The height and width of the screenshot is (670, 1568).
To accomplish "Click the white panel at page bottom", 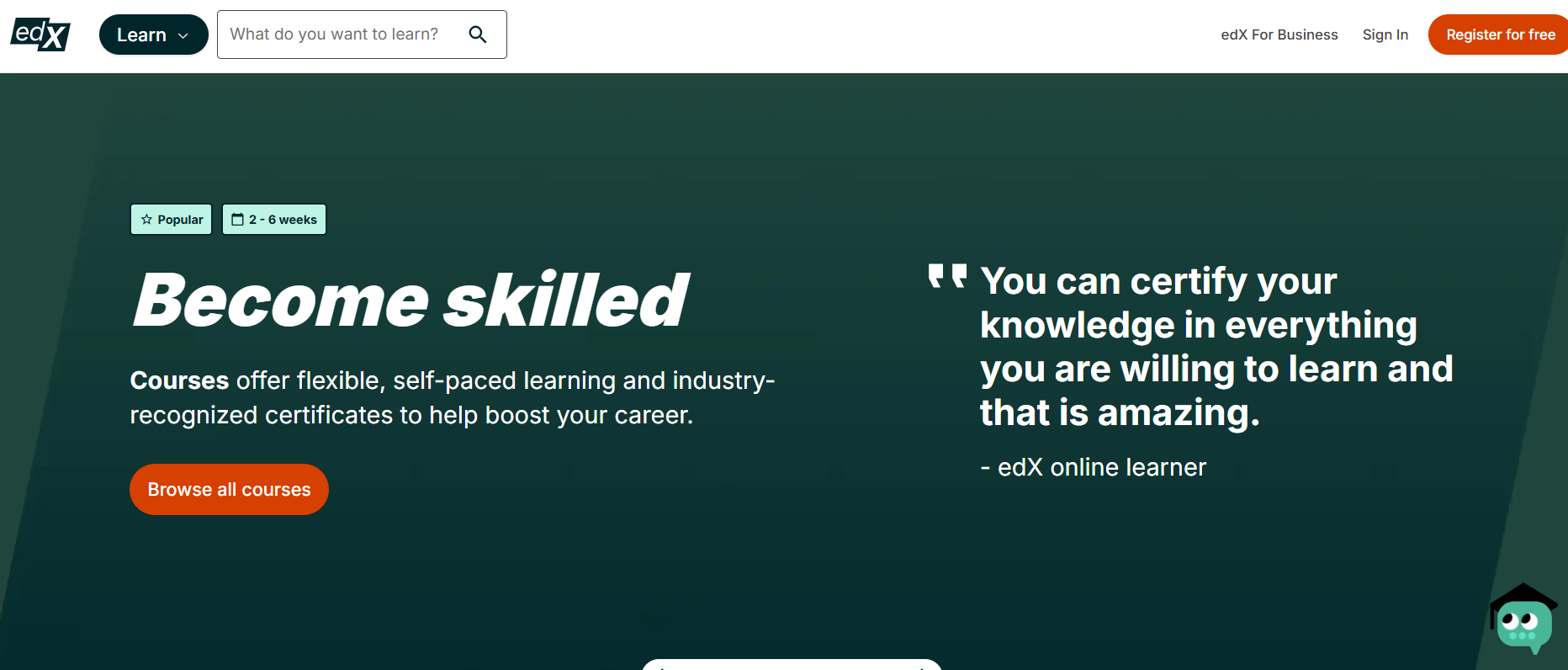I will click(791, 665).
